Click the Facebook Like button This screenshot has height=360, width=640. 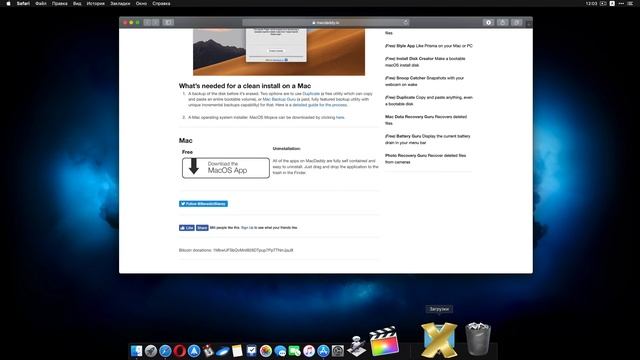(187, 228)
